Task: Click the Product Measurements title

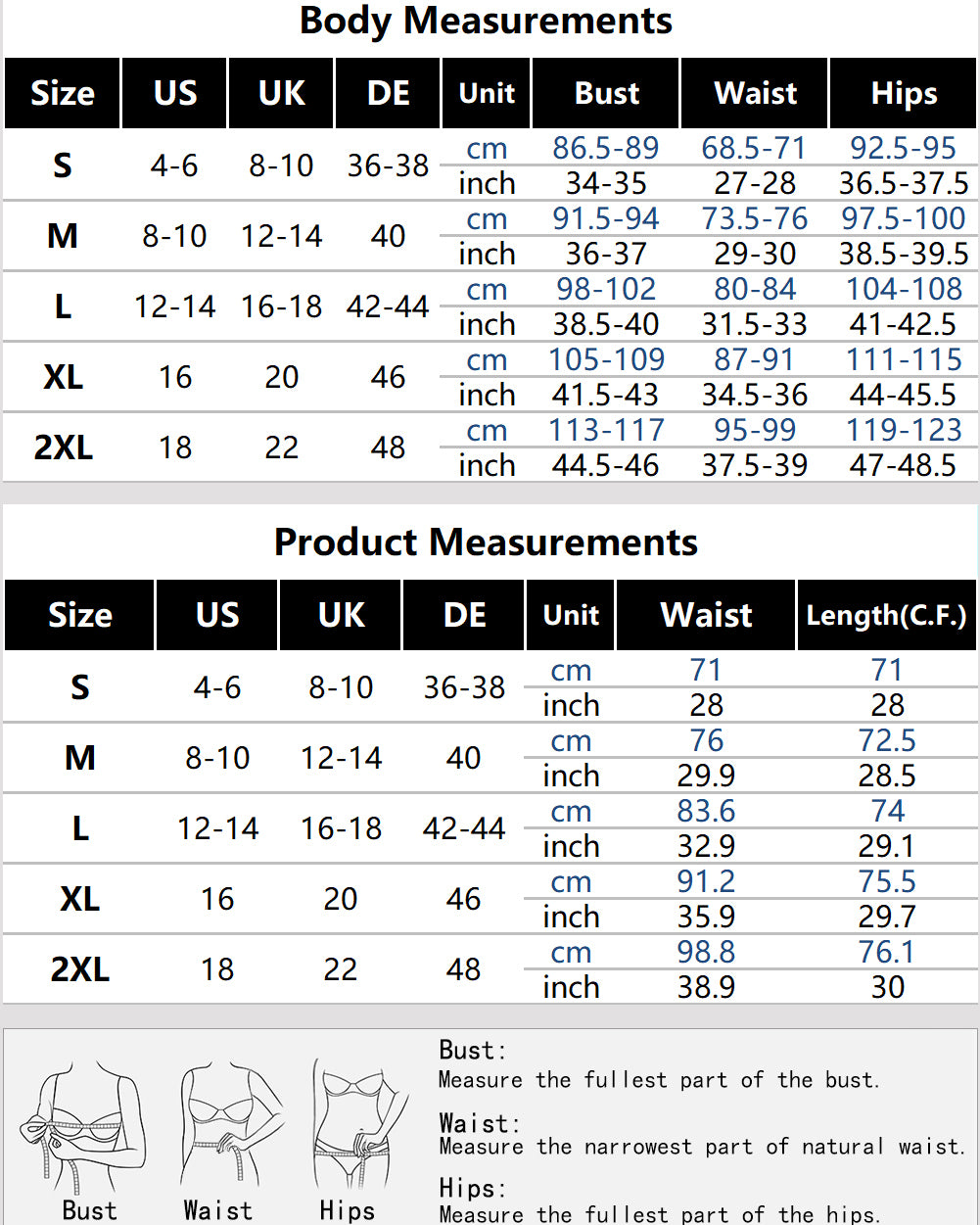Action: coord(487,542)
